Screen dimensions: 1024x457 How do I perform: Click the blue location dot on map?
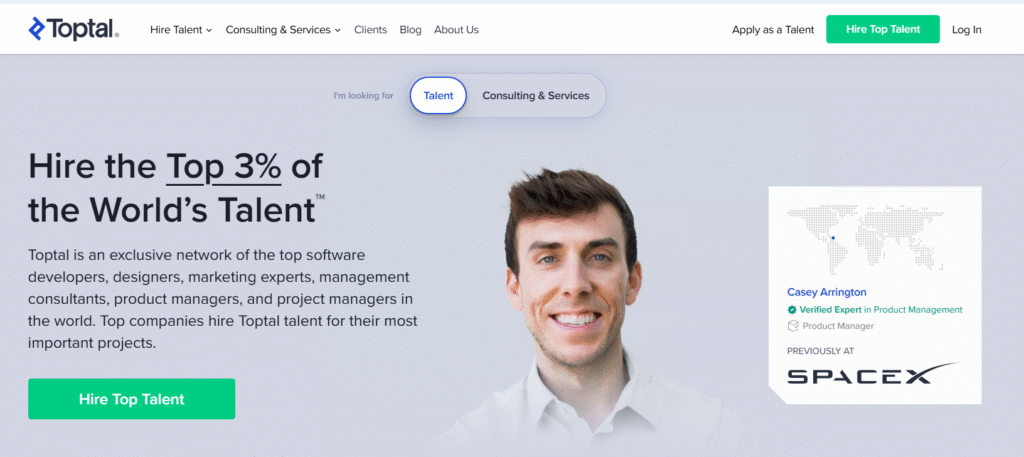pyautogui.click(x=833, y=238)
